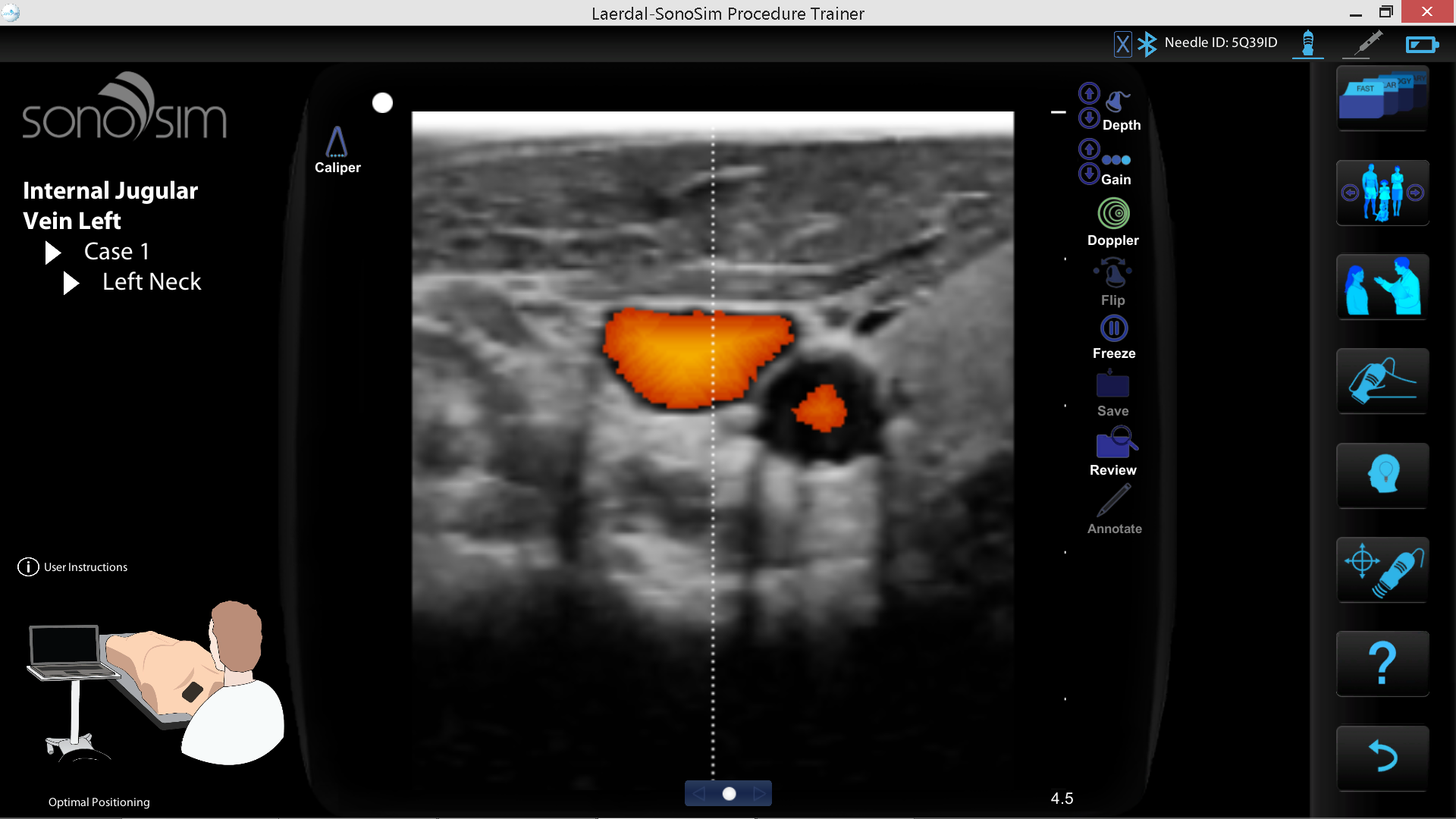This screenshot has width=1456, height=819.
Task: Flip the ultrasound image orientation
Action: [1113, 273]
